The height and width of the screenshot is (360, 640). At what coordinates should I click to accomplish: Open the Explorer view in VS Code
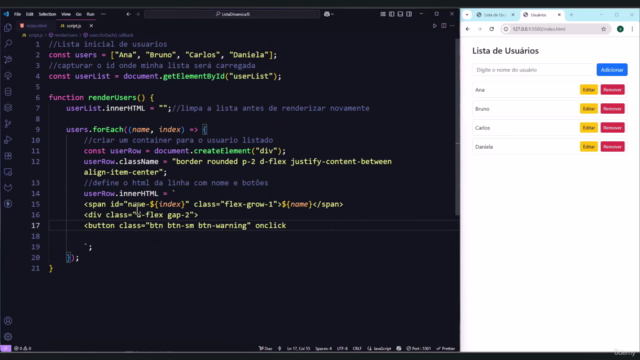click(x=8, y=27)
